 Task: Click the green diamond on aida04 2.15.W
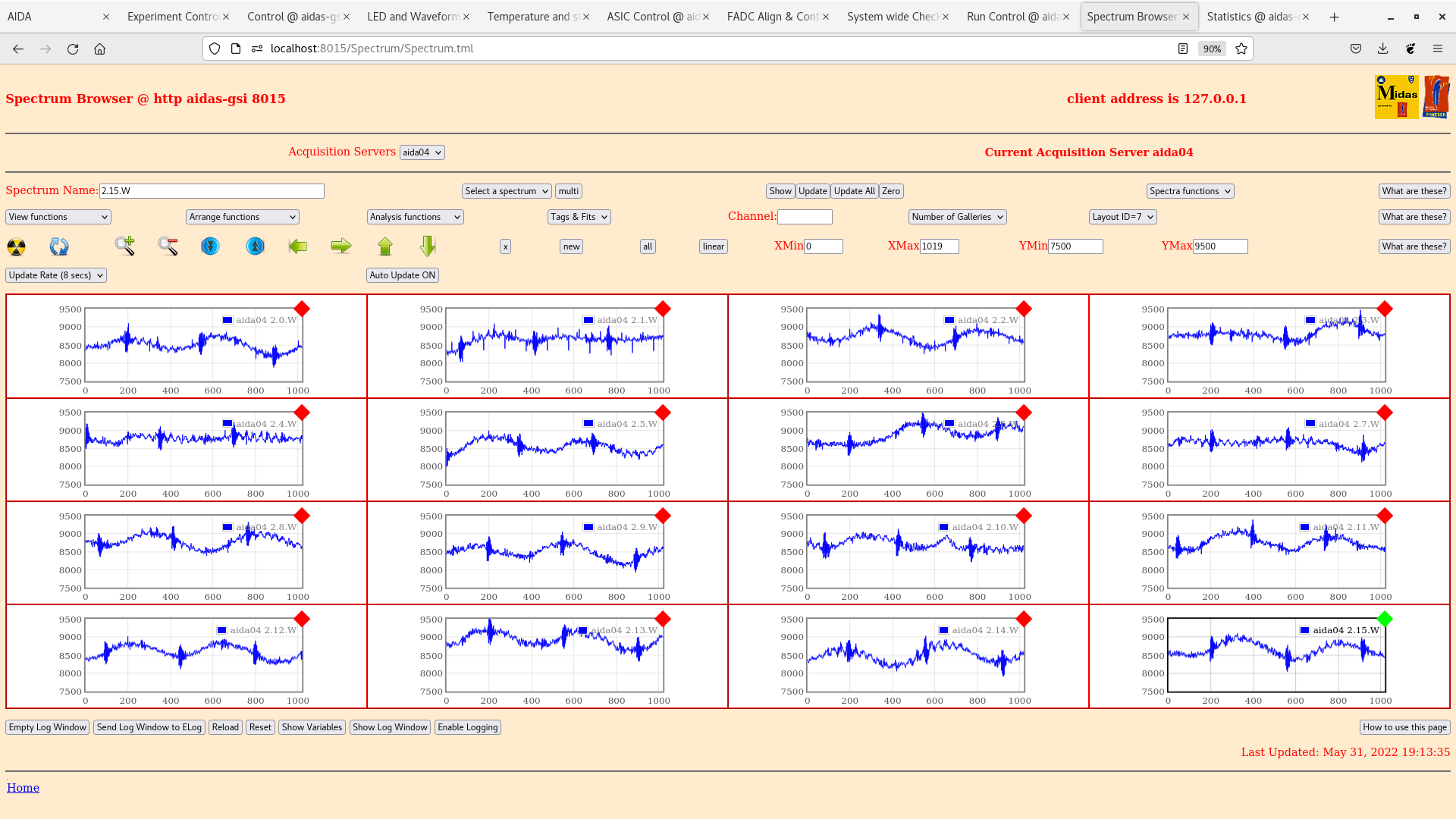1385,619
